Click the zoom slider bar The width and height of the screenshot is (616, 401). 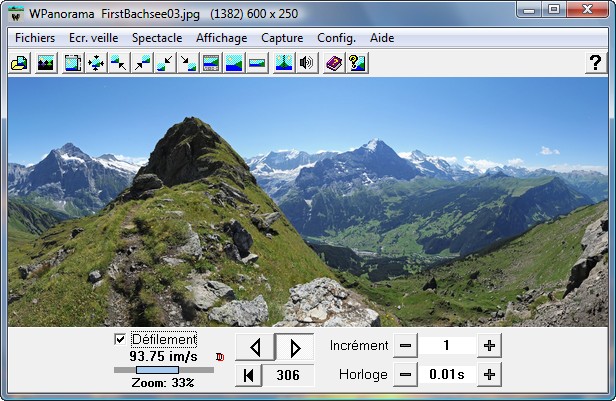164,370
